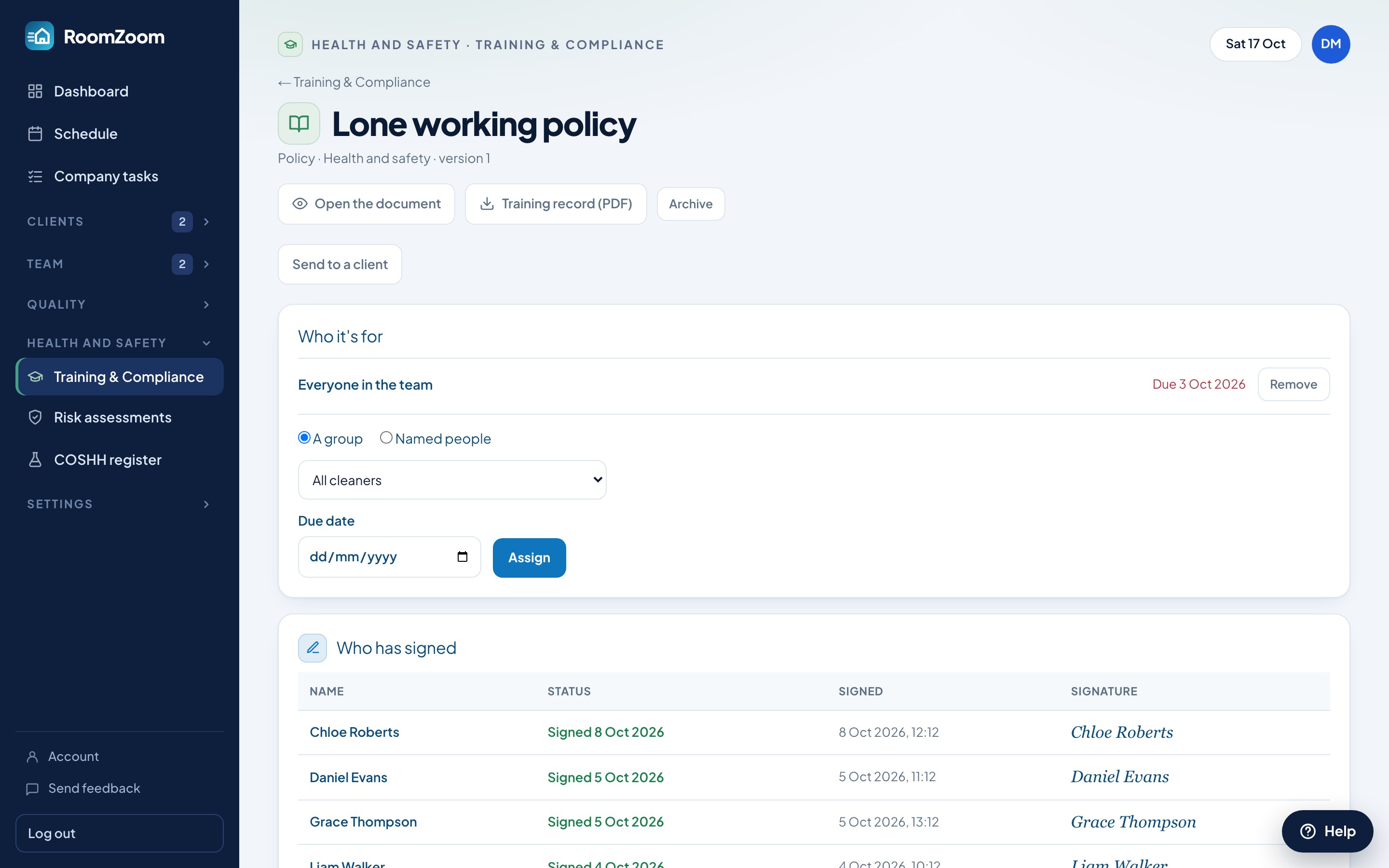The image size is (1389, 868).
Task: Click the Sat 17 Oct date pill
Action: [1255, 44]
